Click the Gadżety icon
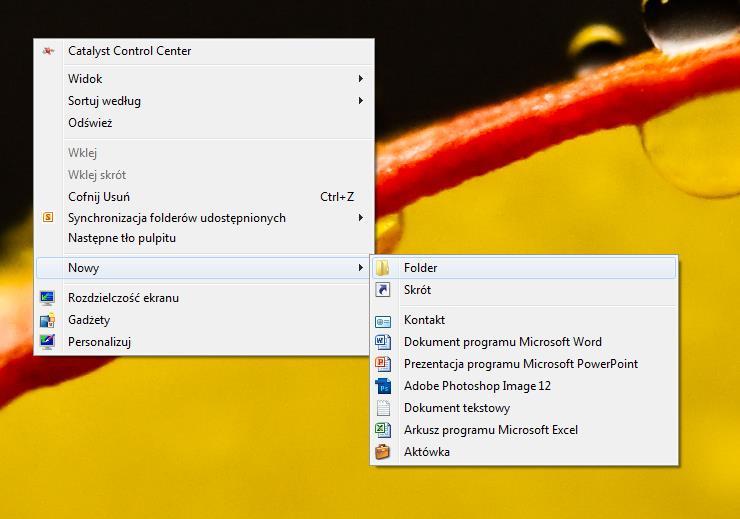 point(47,320)
